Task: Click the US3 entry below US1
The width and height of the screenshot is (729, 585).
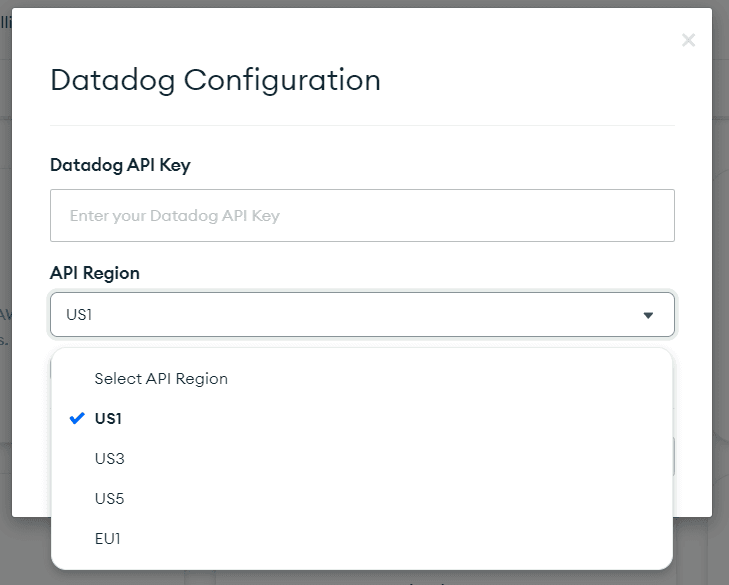Action: pos(109,459)
